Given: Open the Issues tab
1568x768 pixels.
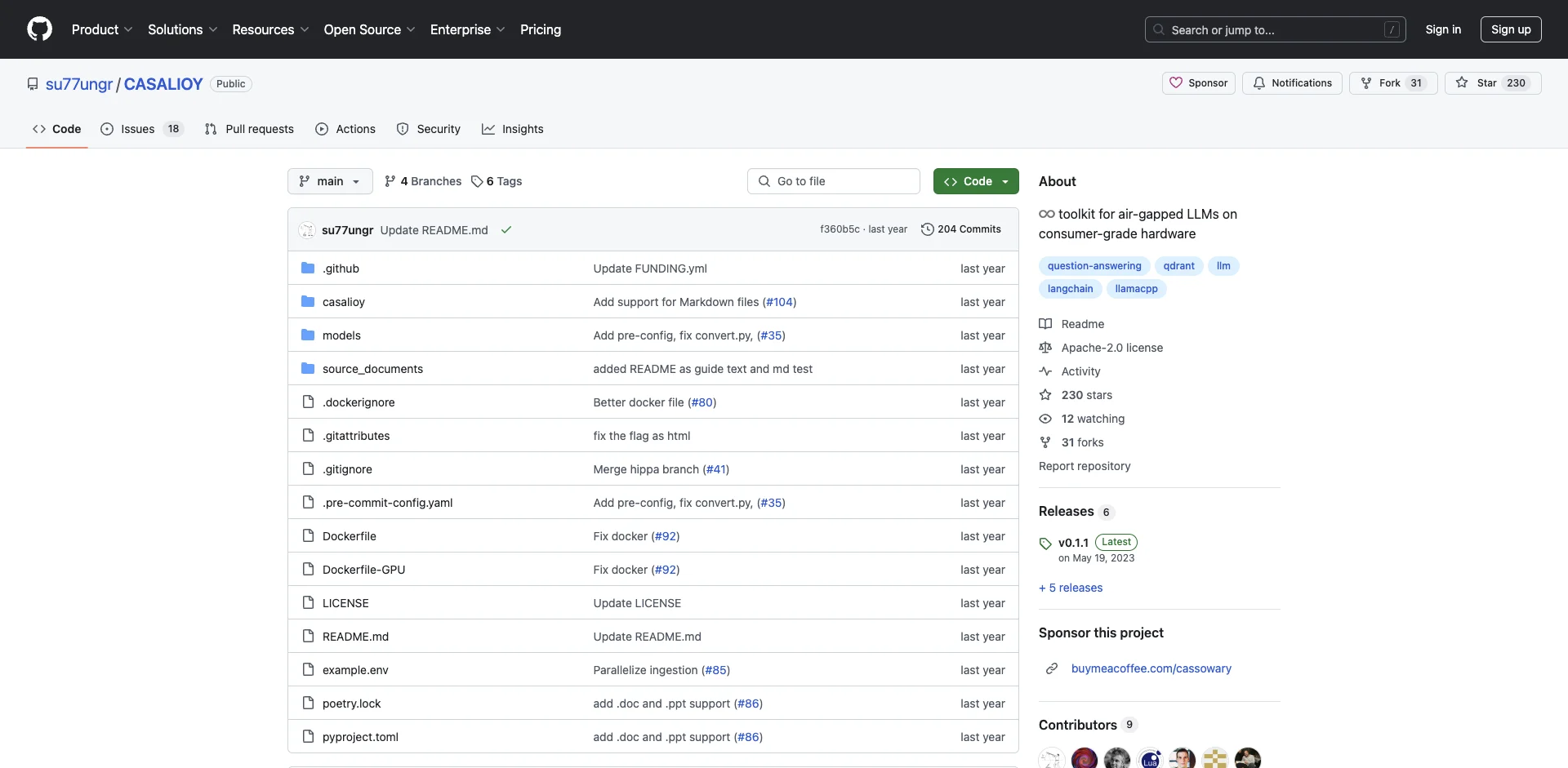Looking at the screenshot, I should pyautogui.click(x=142, y=129).
